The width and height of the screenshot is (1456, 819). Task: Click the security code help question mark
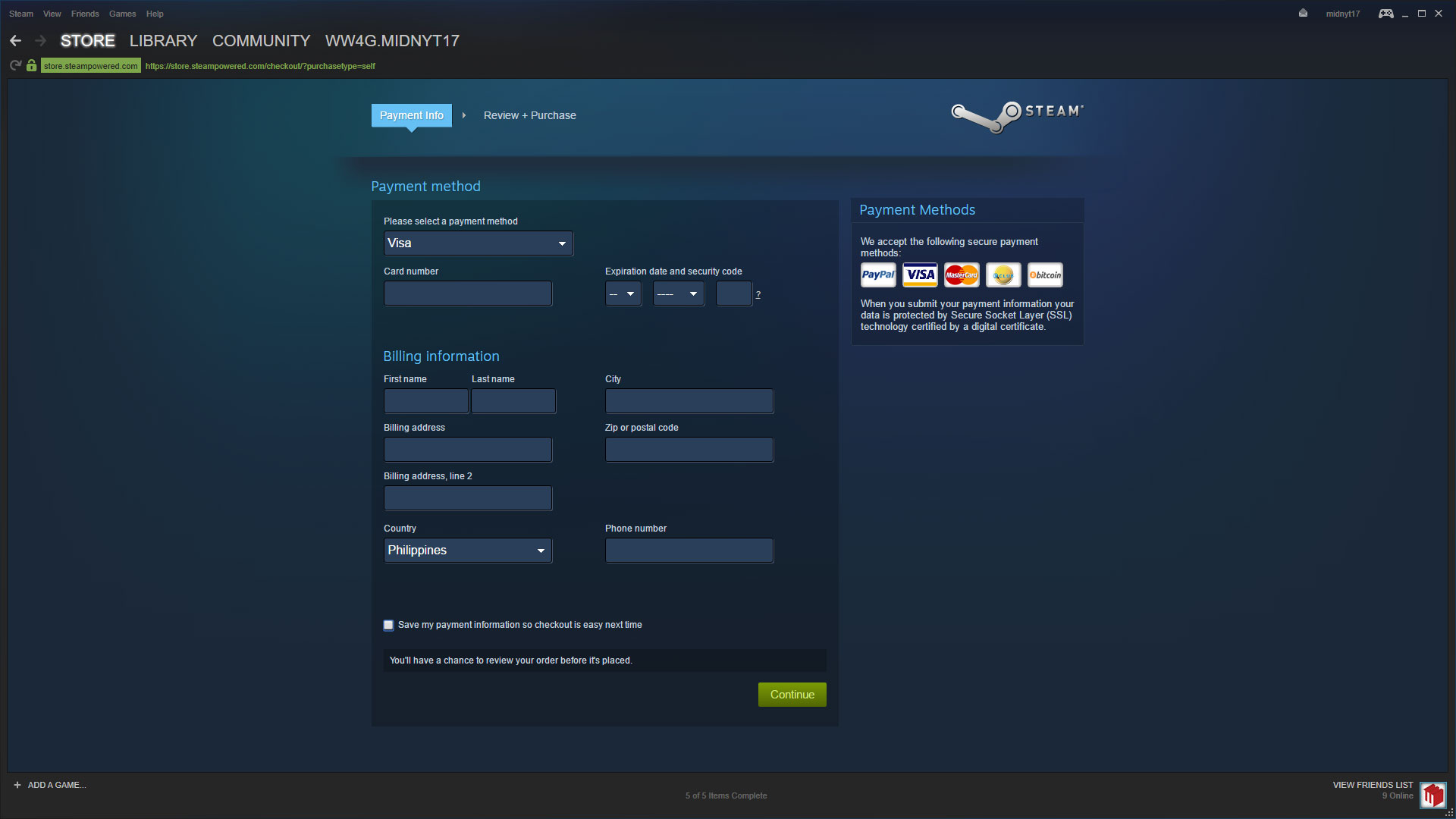[758, 294]
